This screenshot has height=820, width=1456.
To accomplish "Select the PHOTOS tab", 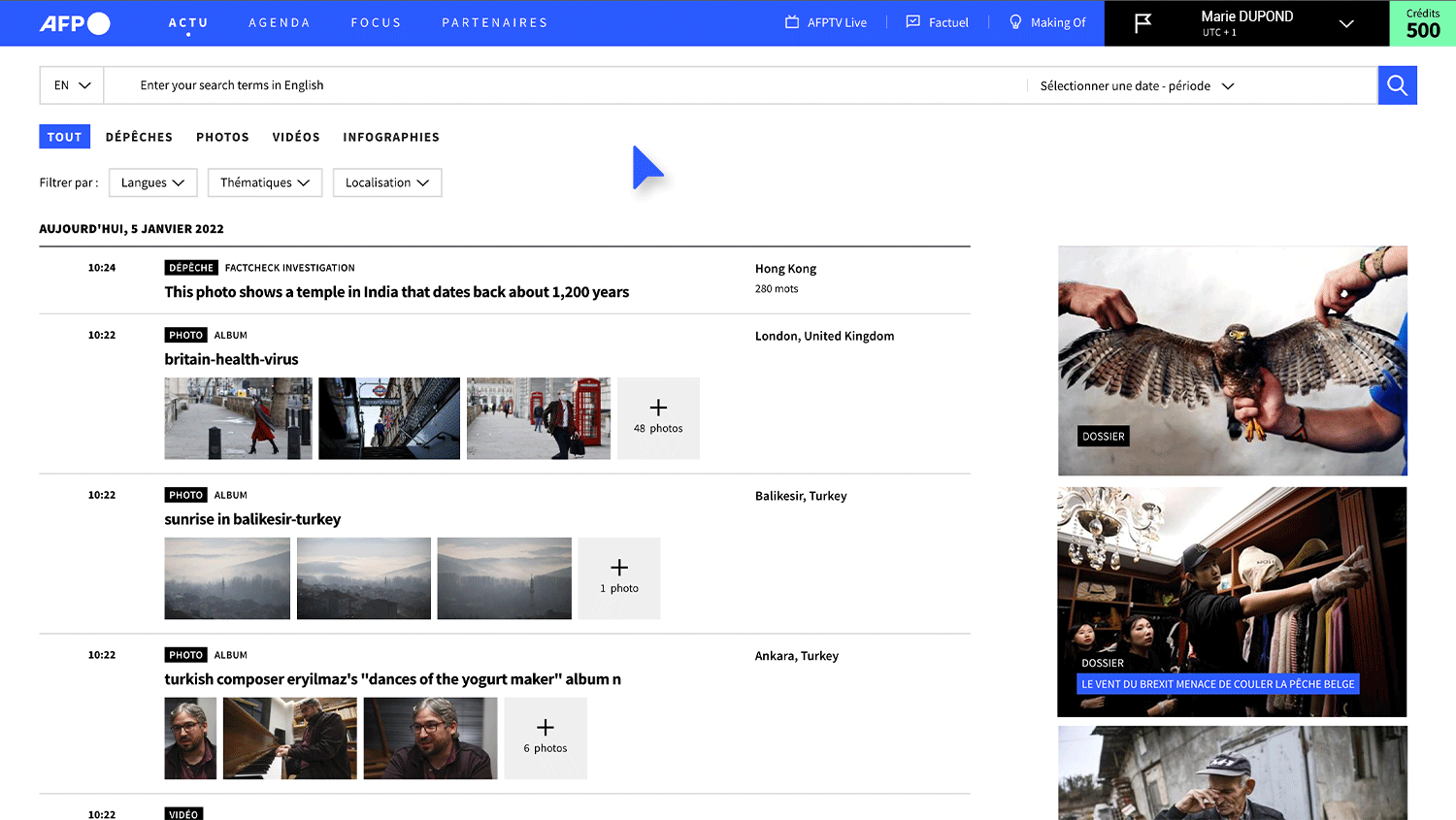I will tap(222, 137).
